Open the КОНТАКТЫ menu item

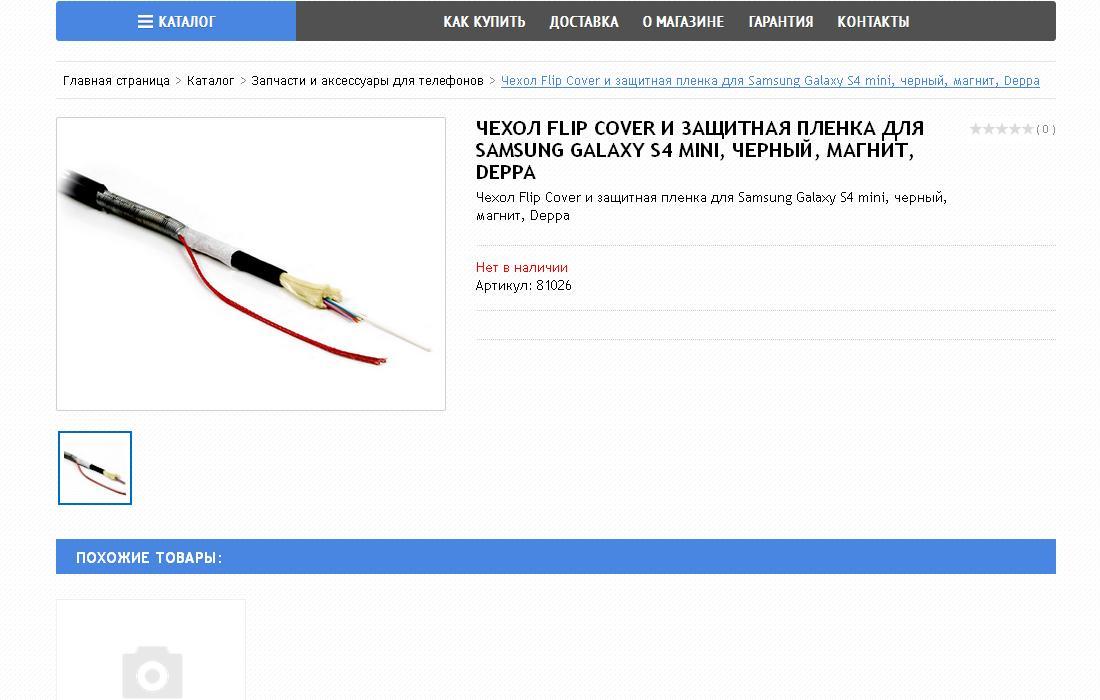tap(873, 22)
